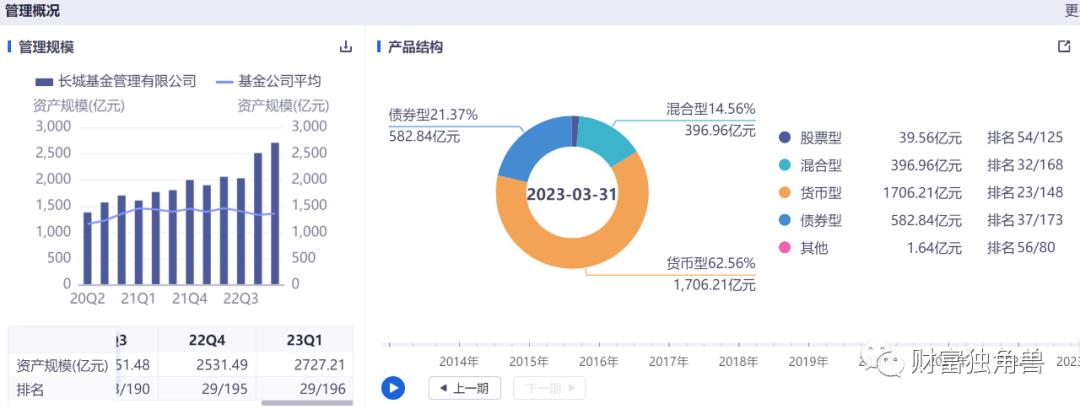1080x409 pixels.
Task: Click the 货币型62.56% chart label
Action: coord(711,264)
